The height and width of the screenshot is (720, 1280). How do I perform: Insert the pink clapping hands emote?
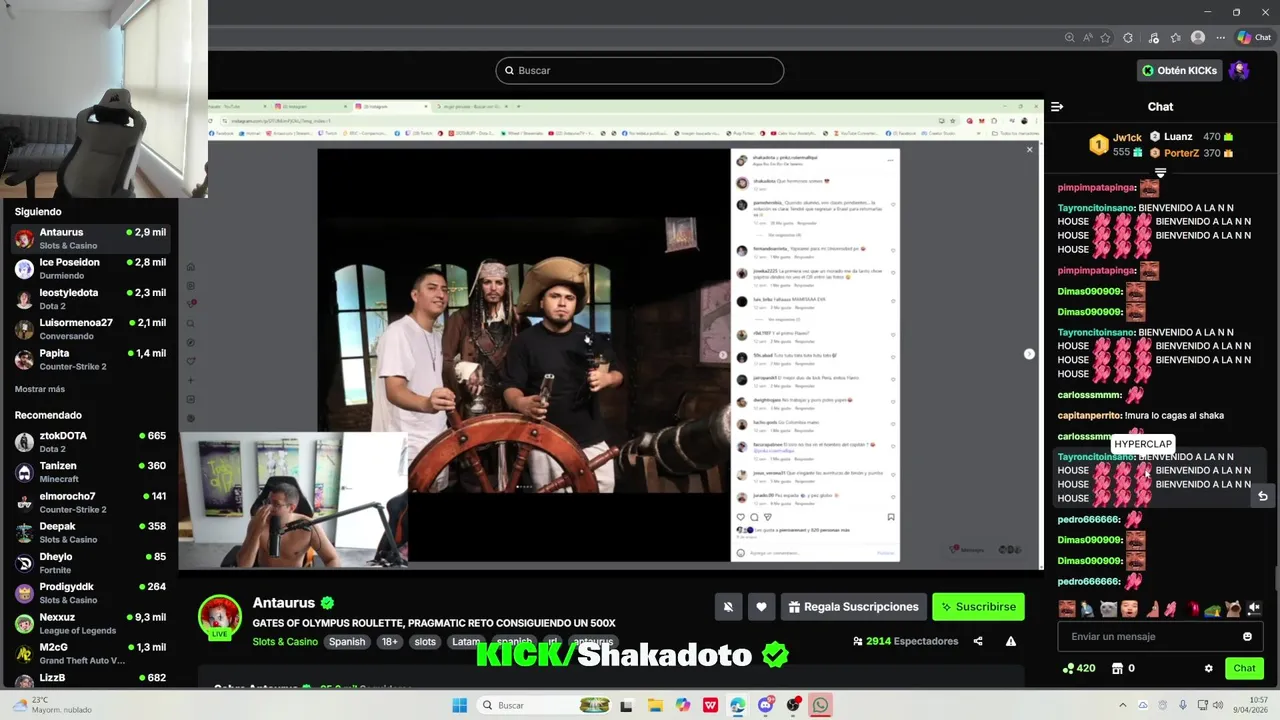tap(1171, 608)
